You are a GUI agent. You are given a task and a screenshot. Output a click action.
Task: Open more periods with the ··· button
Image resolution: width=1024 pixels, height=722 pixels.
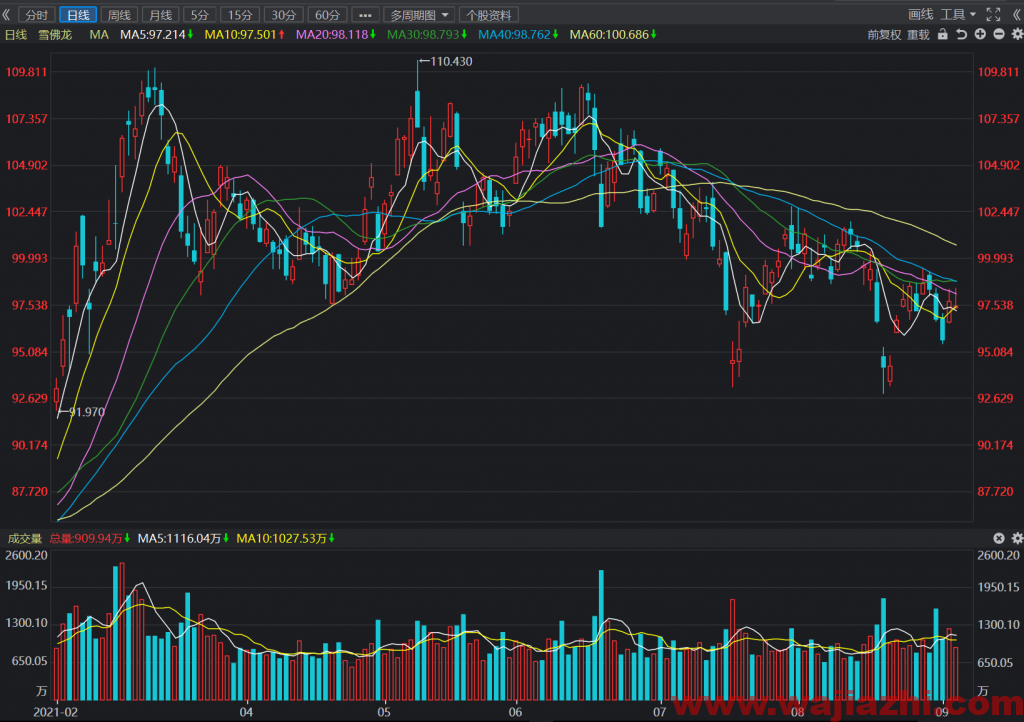[x=365, y=14]
